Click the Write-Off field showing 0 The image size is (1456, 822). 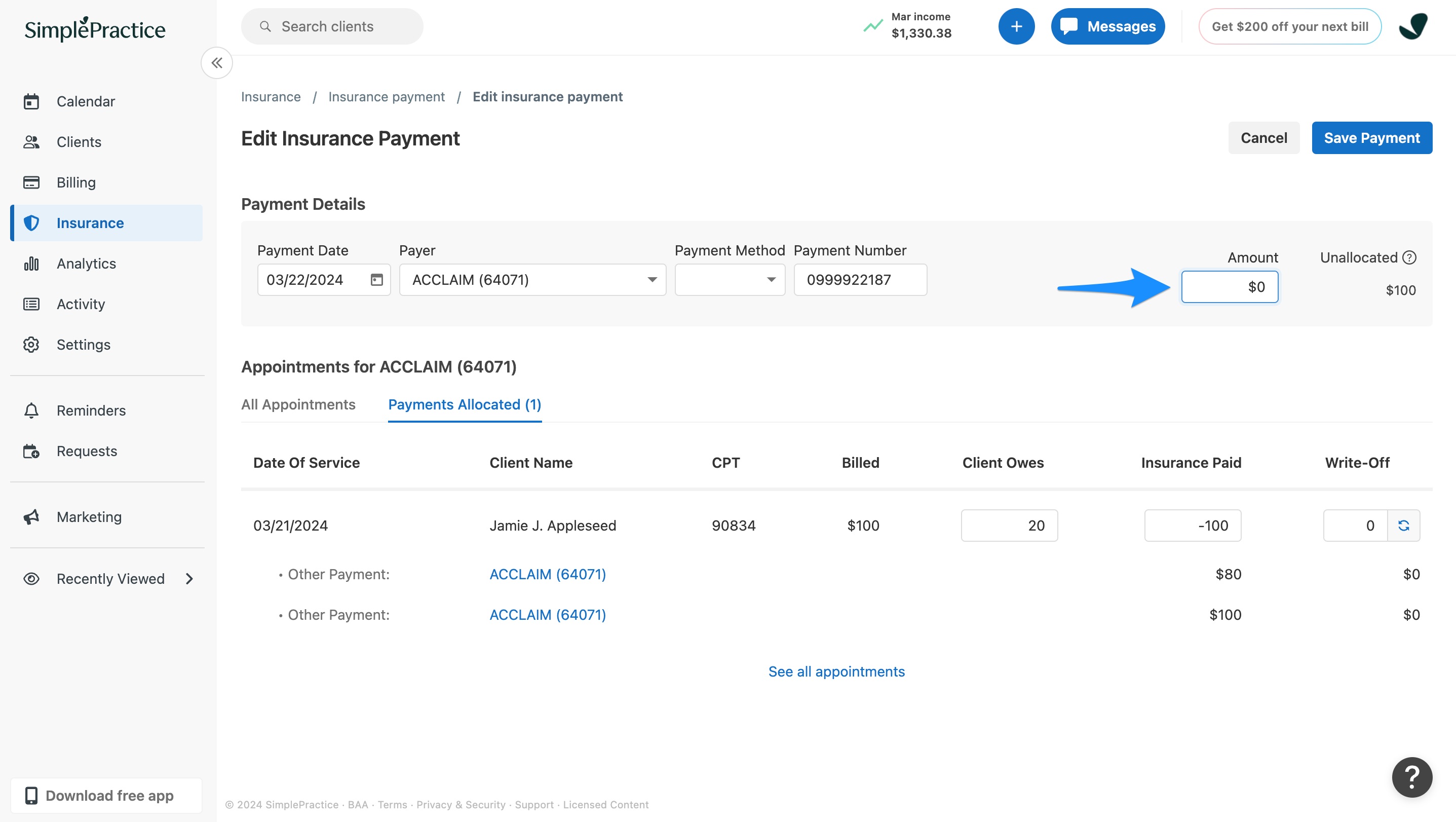click(x=1355, y=525)
